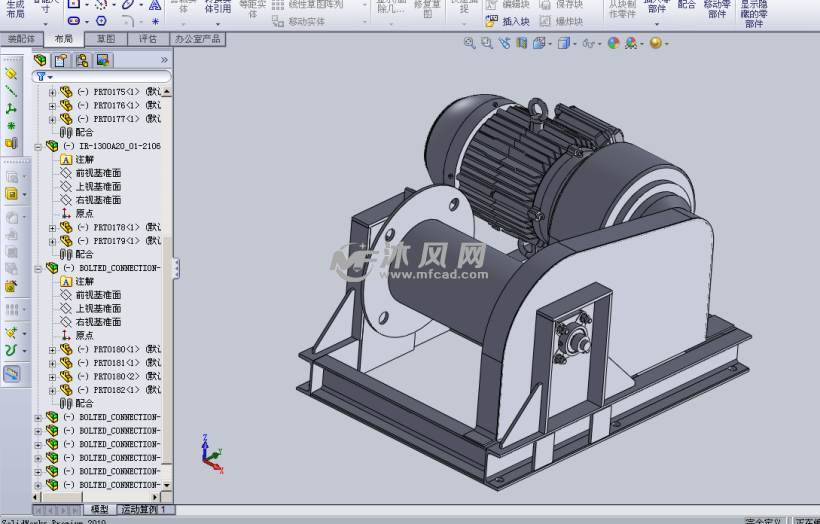This screenshot has height=524, width=820.
Task: Click the Apply Scene icon
Action: pyautogui.click(x=631, y=43)
